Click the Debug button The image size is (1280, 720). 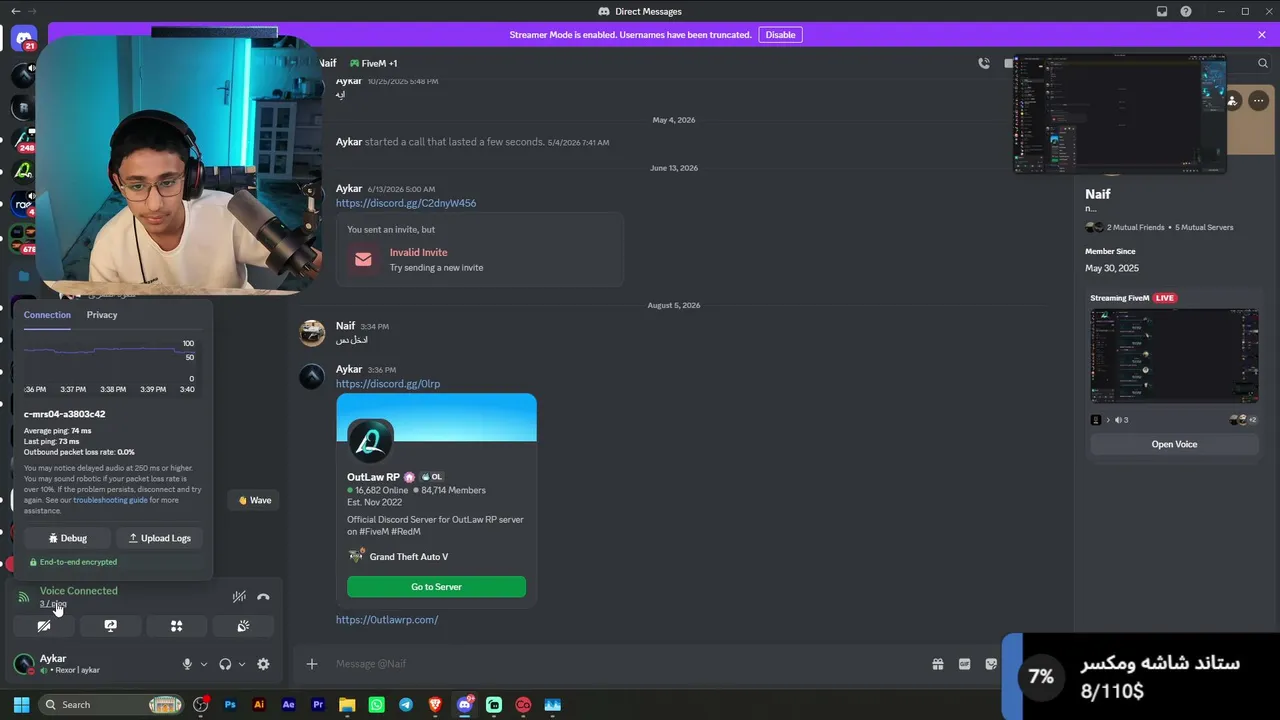(x=68, y=538)
